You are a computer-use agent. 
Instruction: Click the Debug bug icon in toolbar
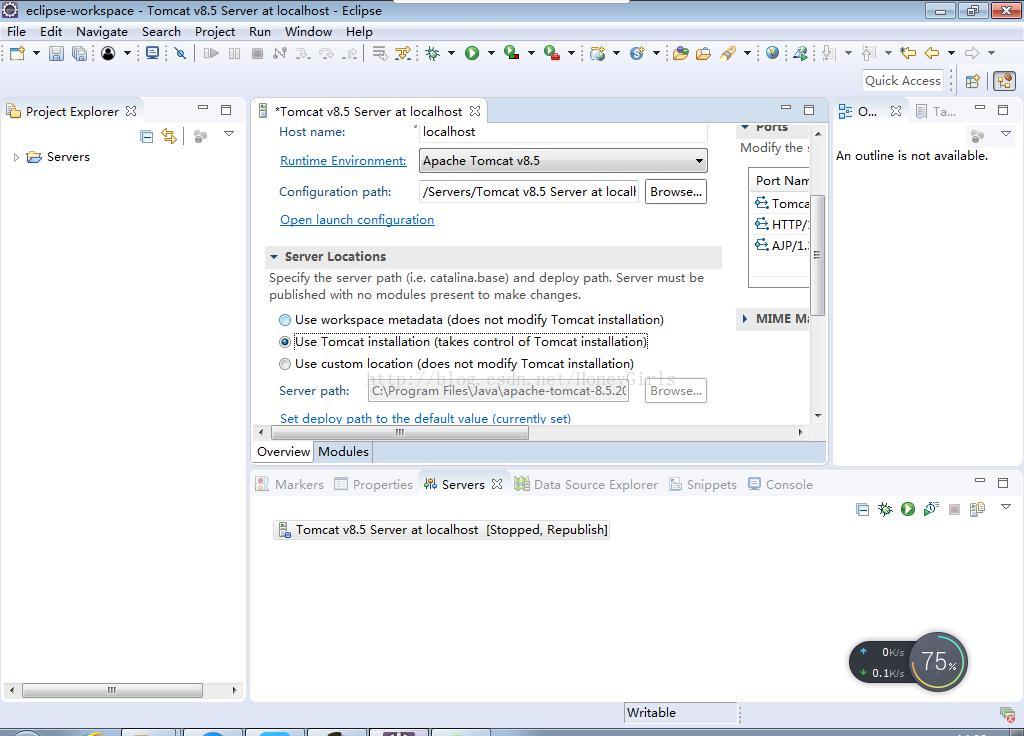tap(432, 54)
